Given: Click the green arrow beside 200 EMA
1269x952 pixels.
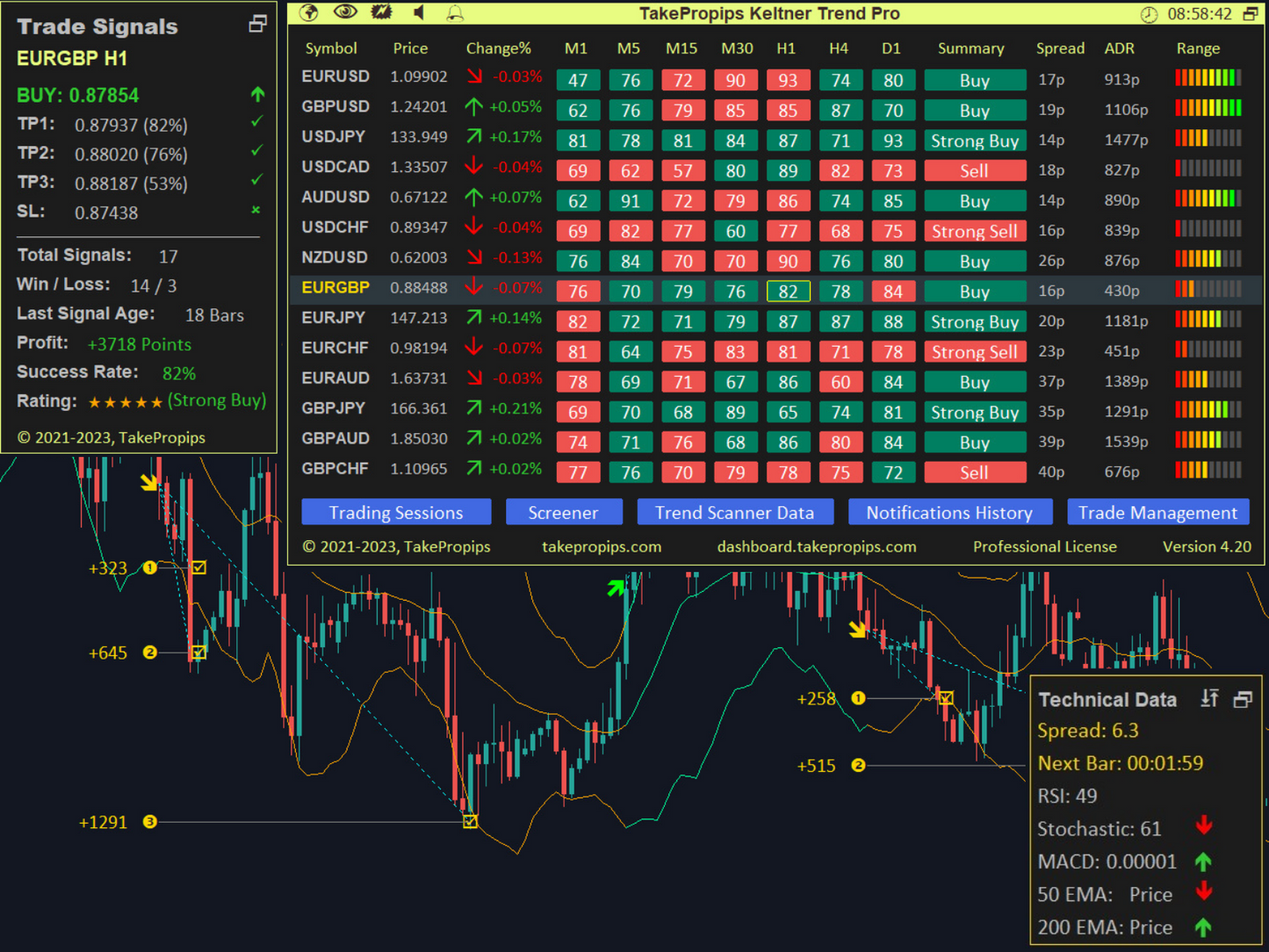Looking at the screenshot, I should (1203, 927).
